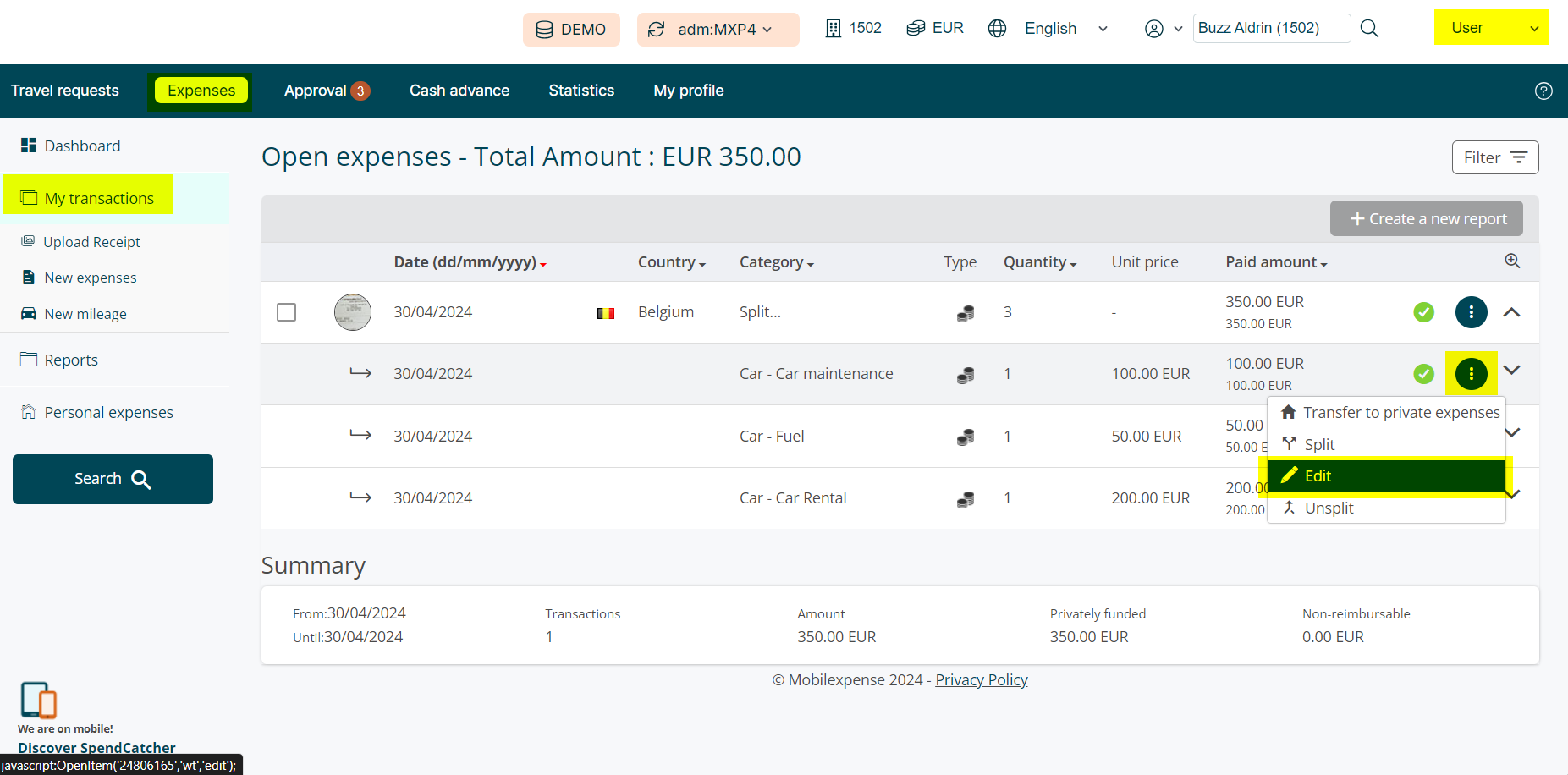The height and width of the screenshot is (775, 1568).
Task: Click the globe language icon
Action: pyautogui.click(x=997, y=29)
